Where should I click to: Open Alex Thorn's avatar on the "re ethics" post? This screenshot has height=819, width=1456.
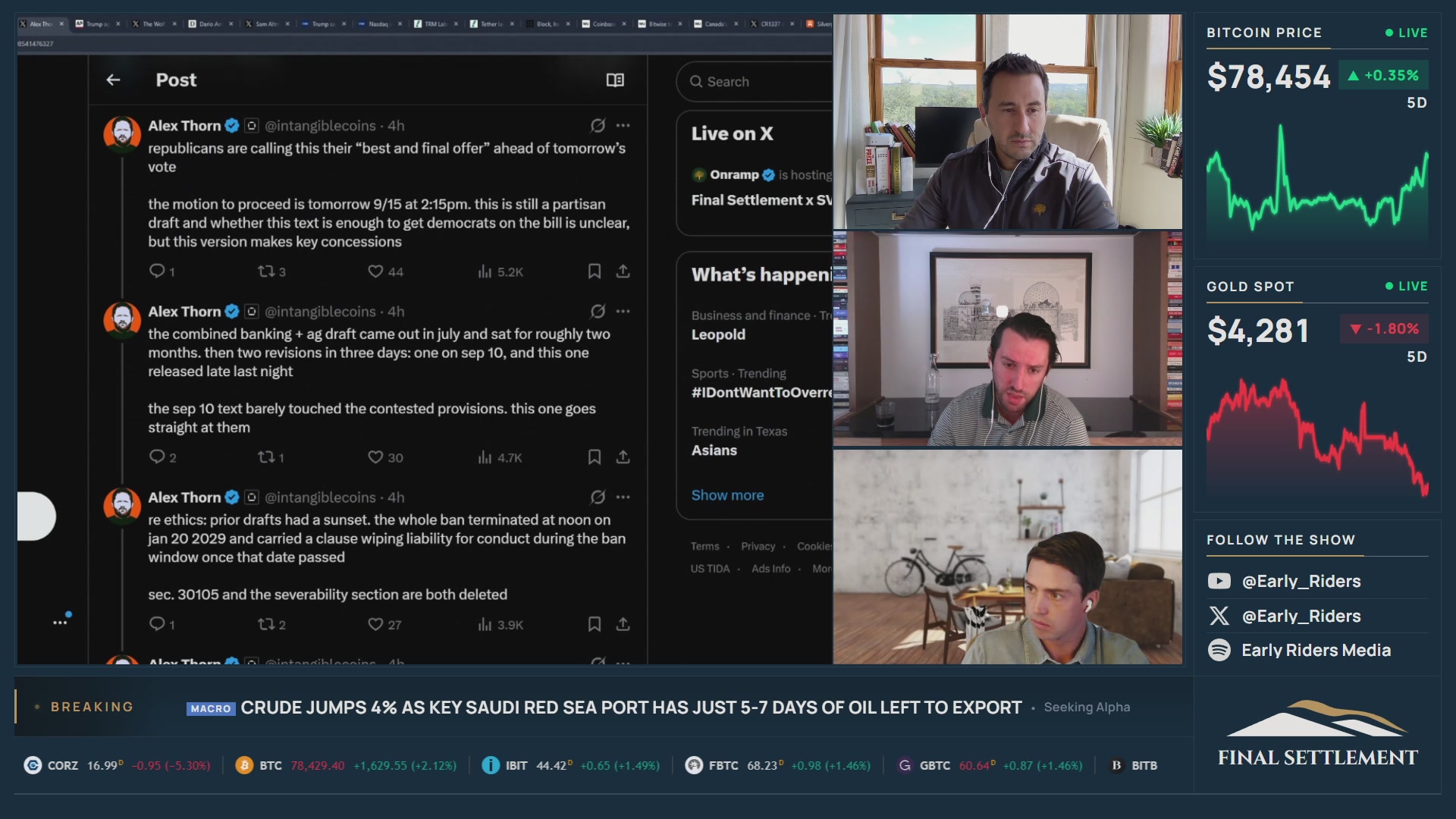pos(122,505)
